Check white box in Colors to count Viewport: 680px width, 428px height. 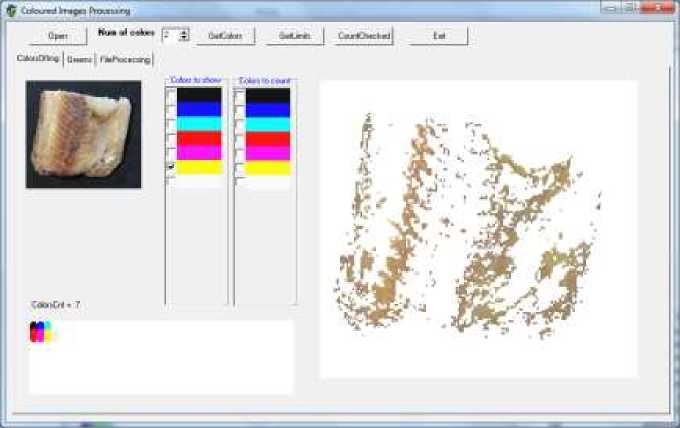pos(239,182)
